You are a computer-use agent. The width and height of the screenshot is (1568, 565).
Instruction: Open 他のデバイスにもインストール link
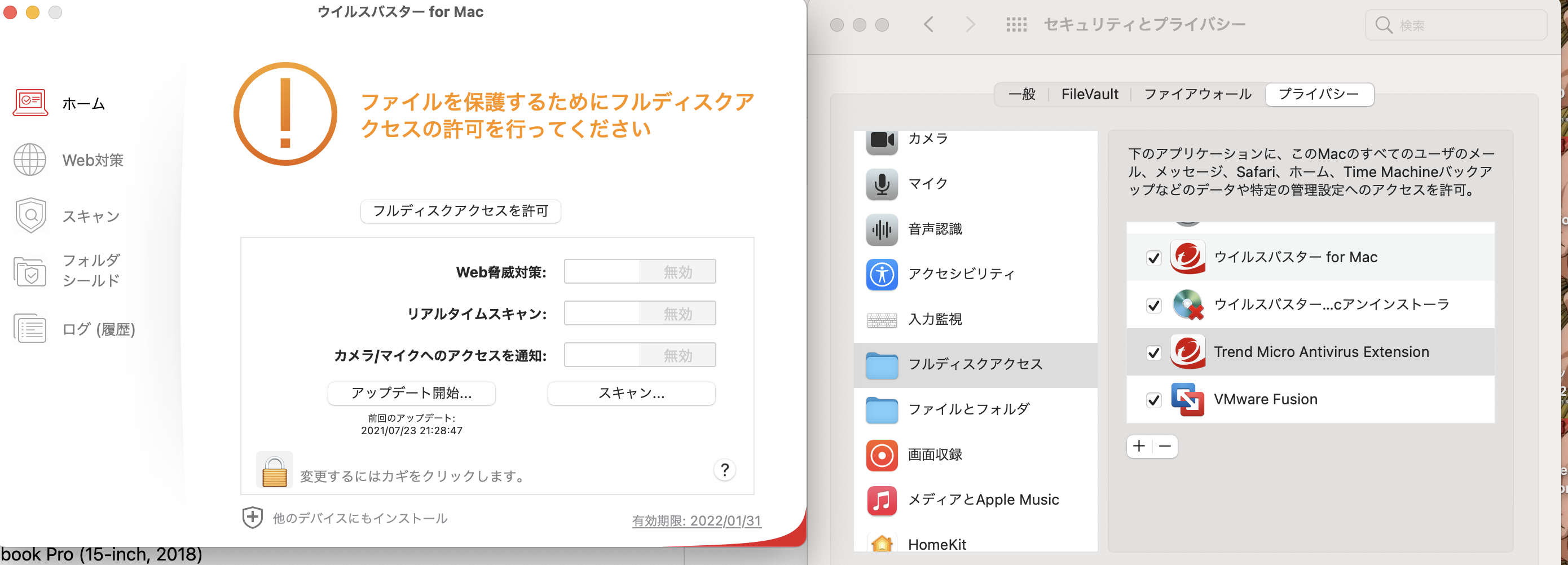pyautogui.click(x=360, y=518)
